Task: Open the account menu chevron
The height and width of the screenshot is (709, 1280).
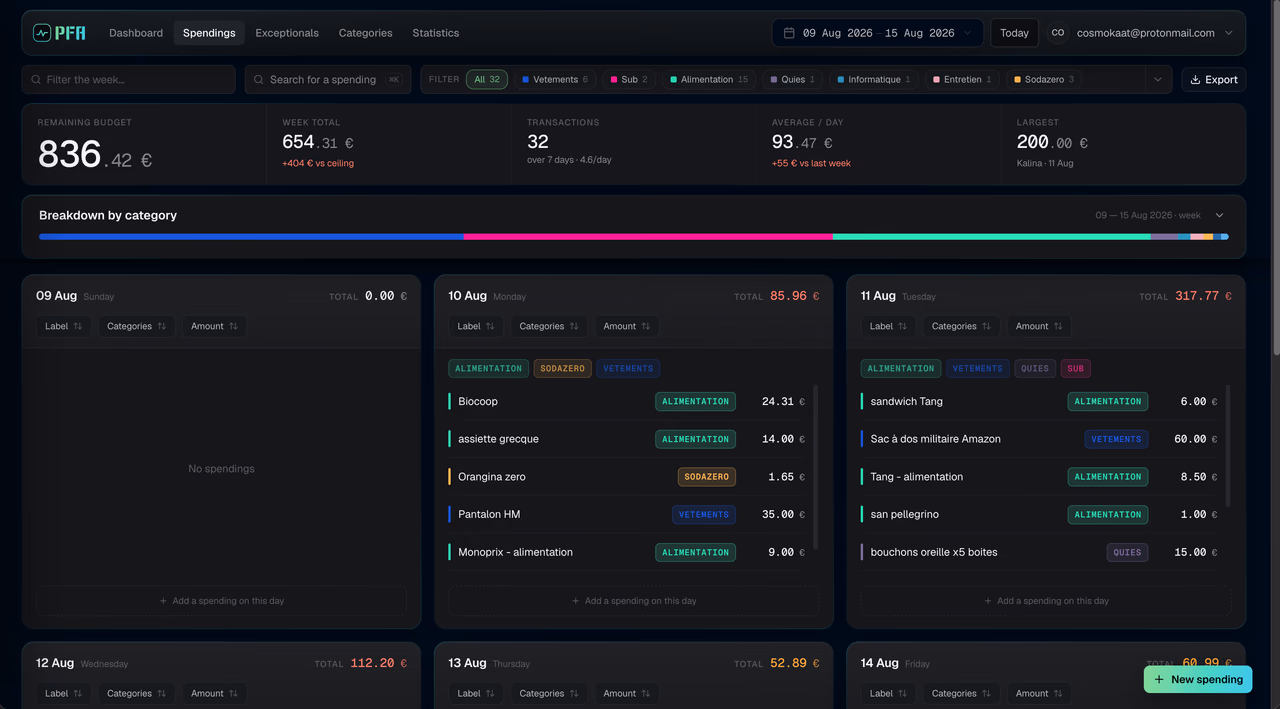Action: tap(1229, 33)
